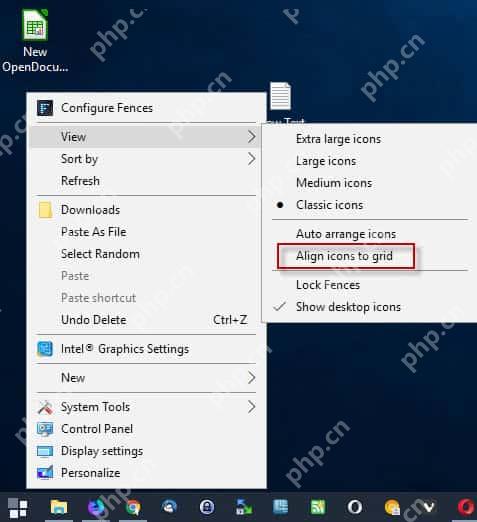Expand the New submenu chevron
The height and width of the screenshot is (522, 477).
click(x=252, y=378)
